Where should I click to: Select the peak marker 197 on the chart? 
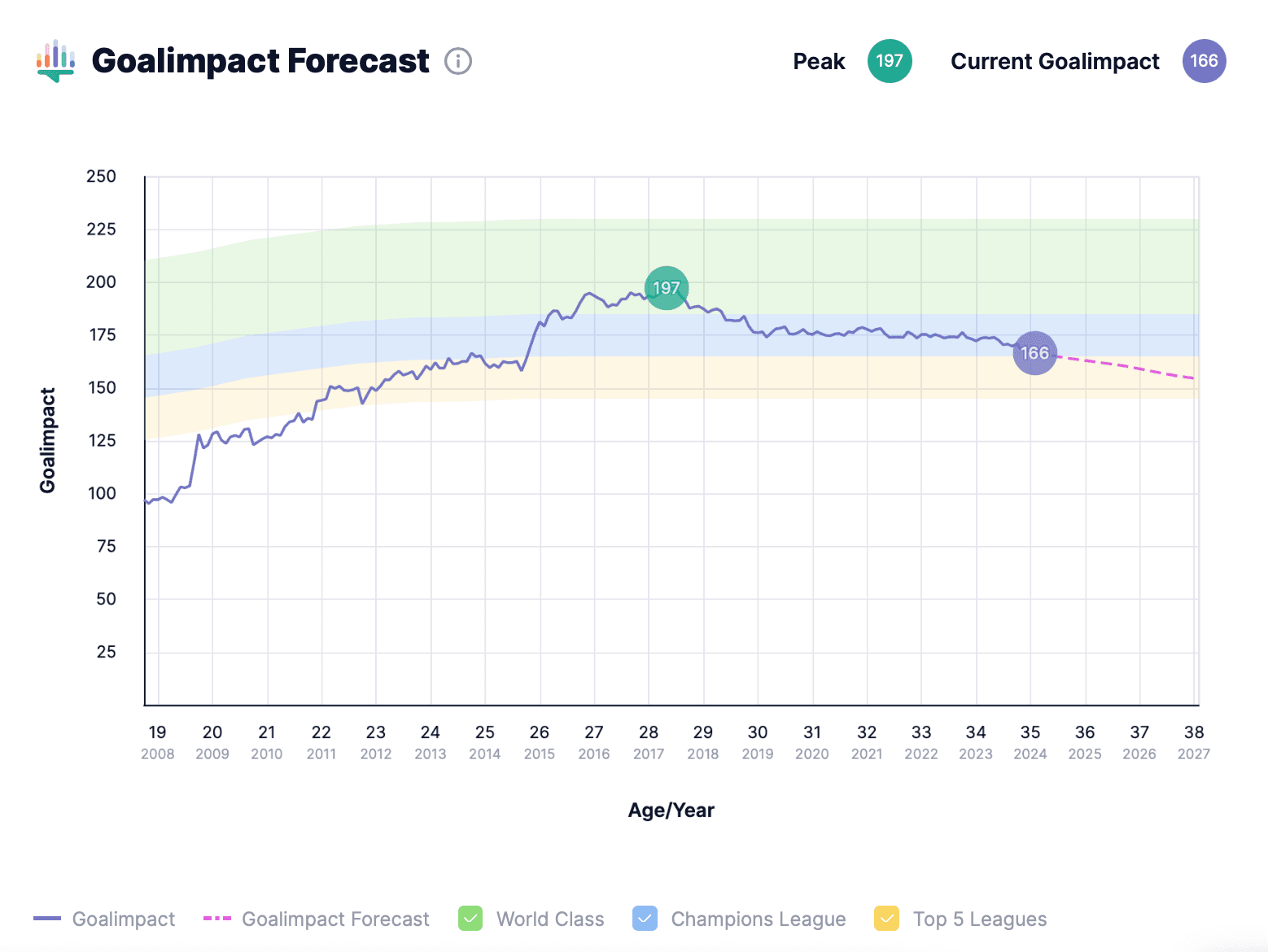pyautogui.click(x=667, y=288)
